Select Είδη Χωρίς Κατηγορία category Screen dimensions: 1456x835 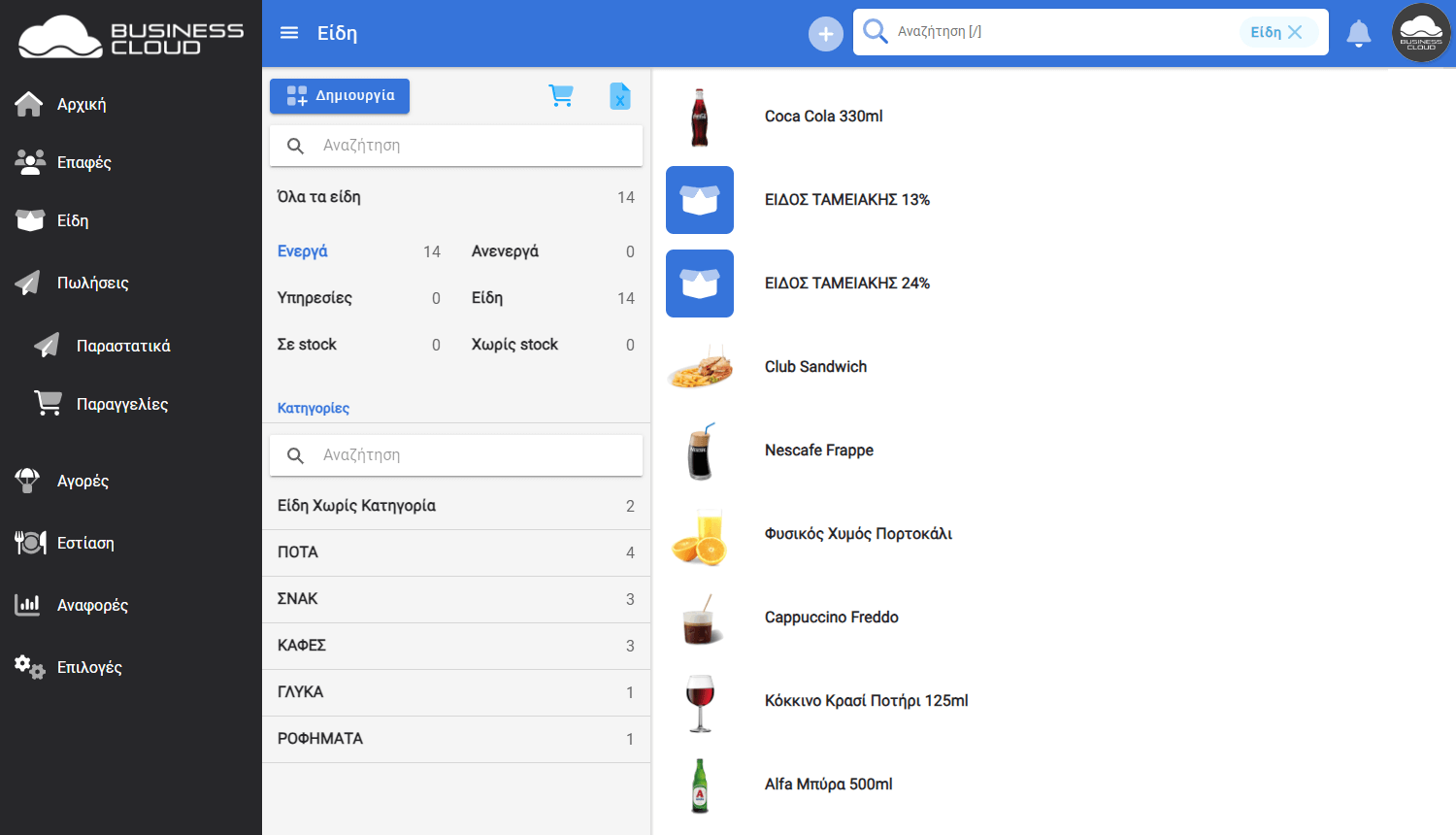coord(456,506)
